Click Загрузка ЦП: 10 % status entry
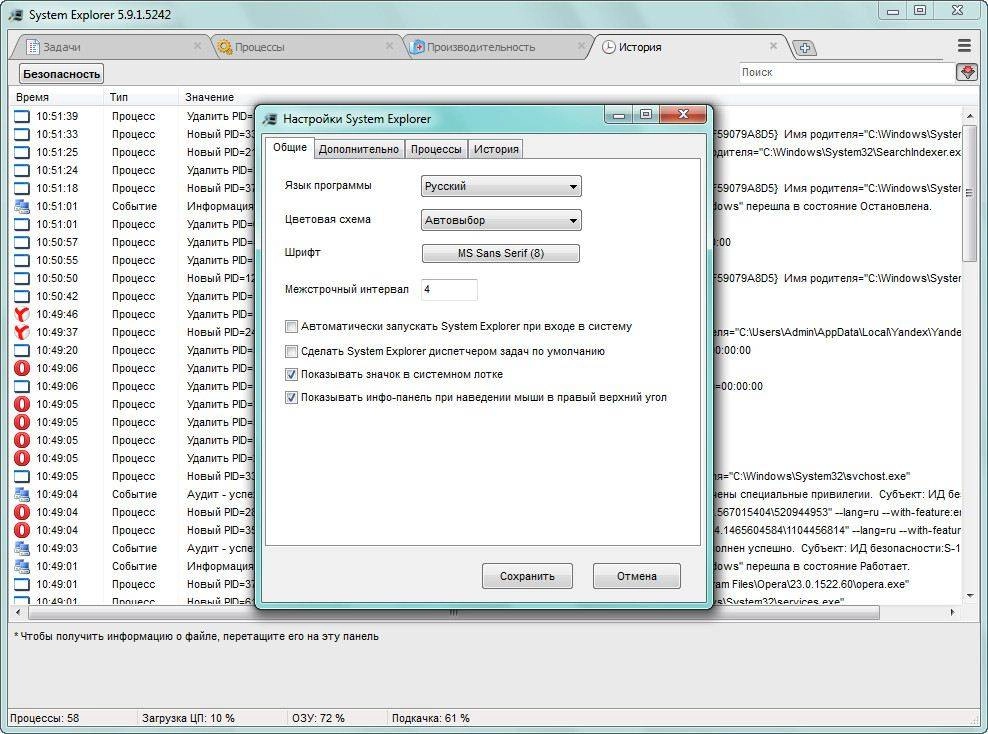 tap(188, 718)
